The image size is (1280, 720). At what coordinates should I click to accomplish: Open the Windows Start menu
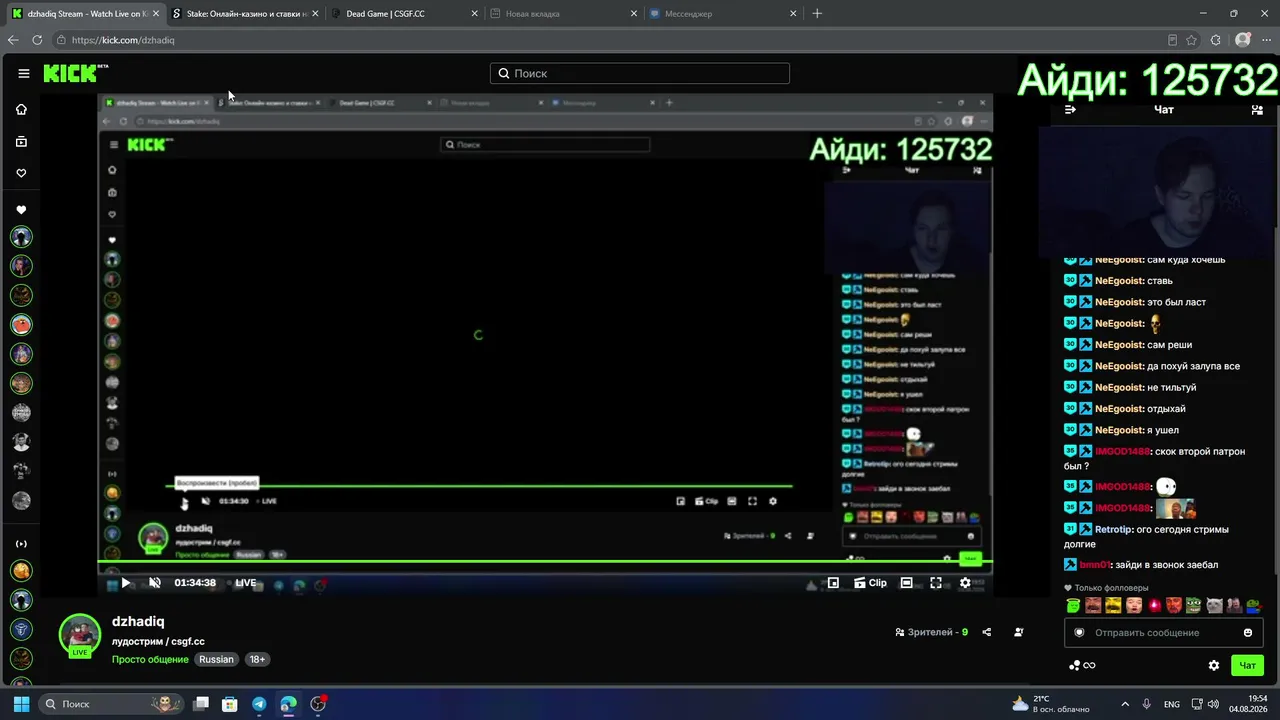(x=21, y=704)
